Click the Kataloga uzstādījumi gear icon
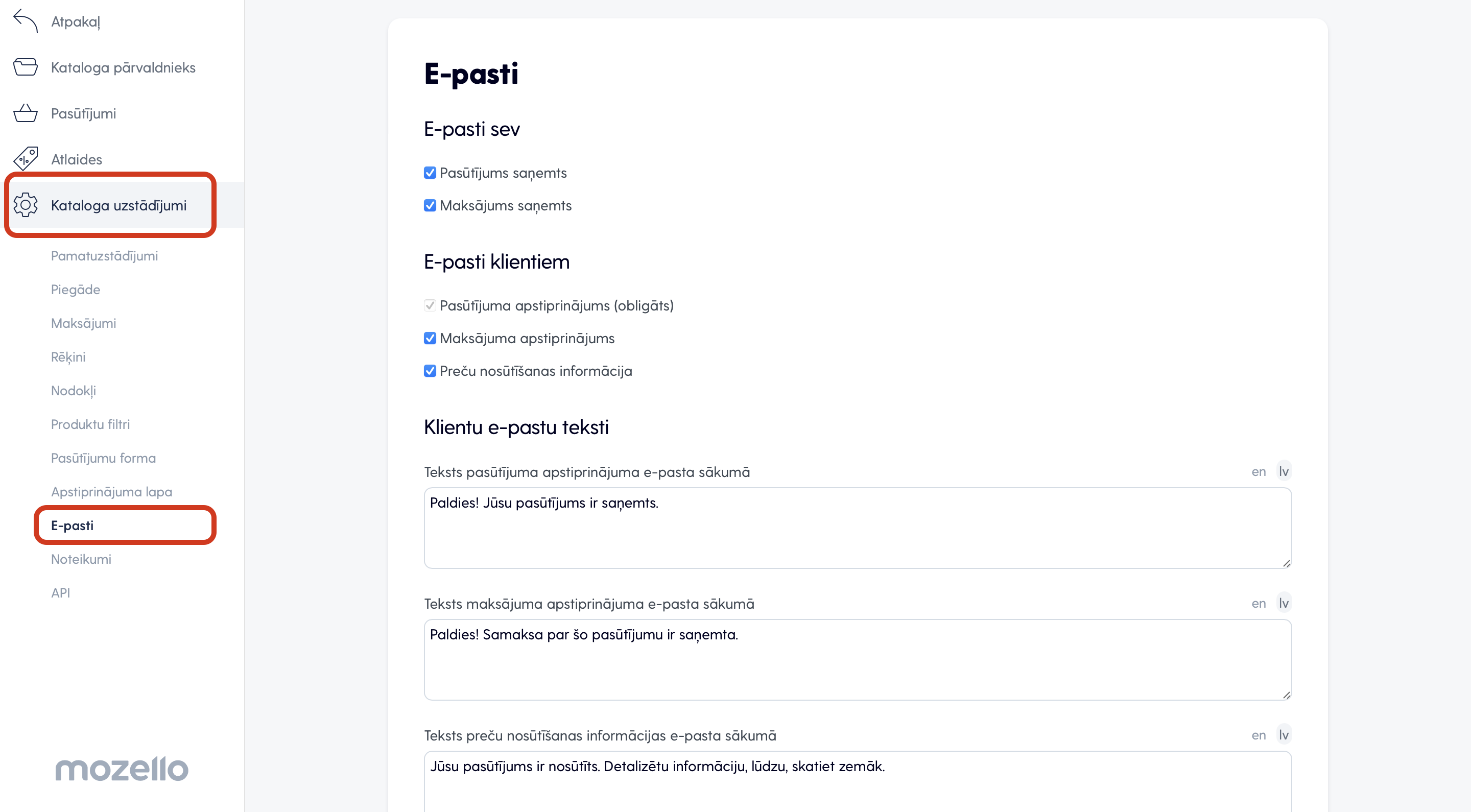The height and width of the screenshot is (812, 1471). 26,205
